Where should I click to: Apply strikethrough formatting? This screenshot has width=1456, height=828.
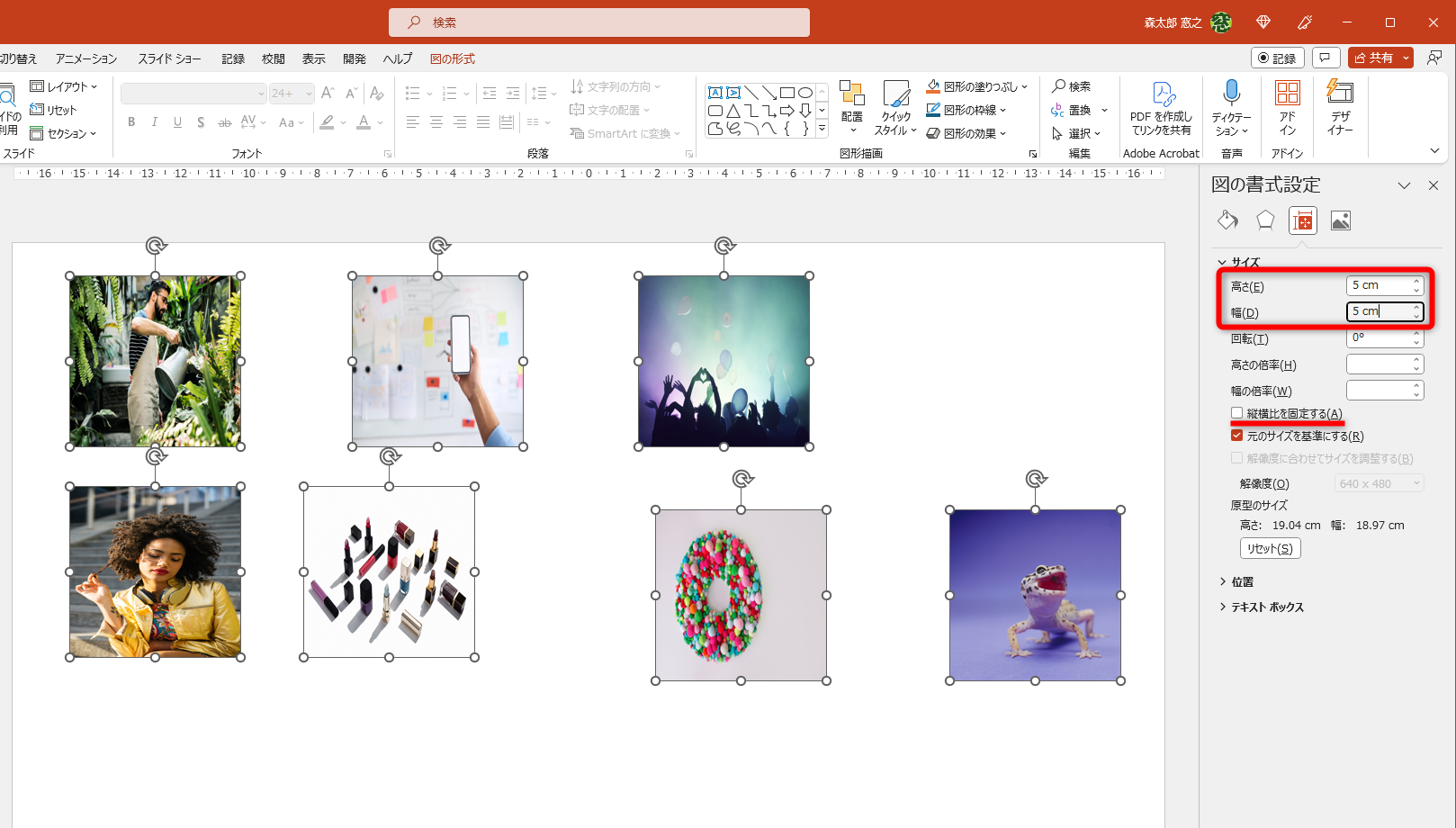pyautogui.click(x=224, y=122)
